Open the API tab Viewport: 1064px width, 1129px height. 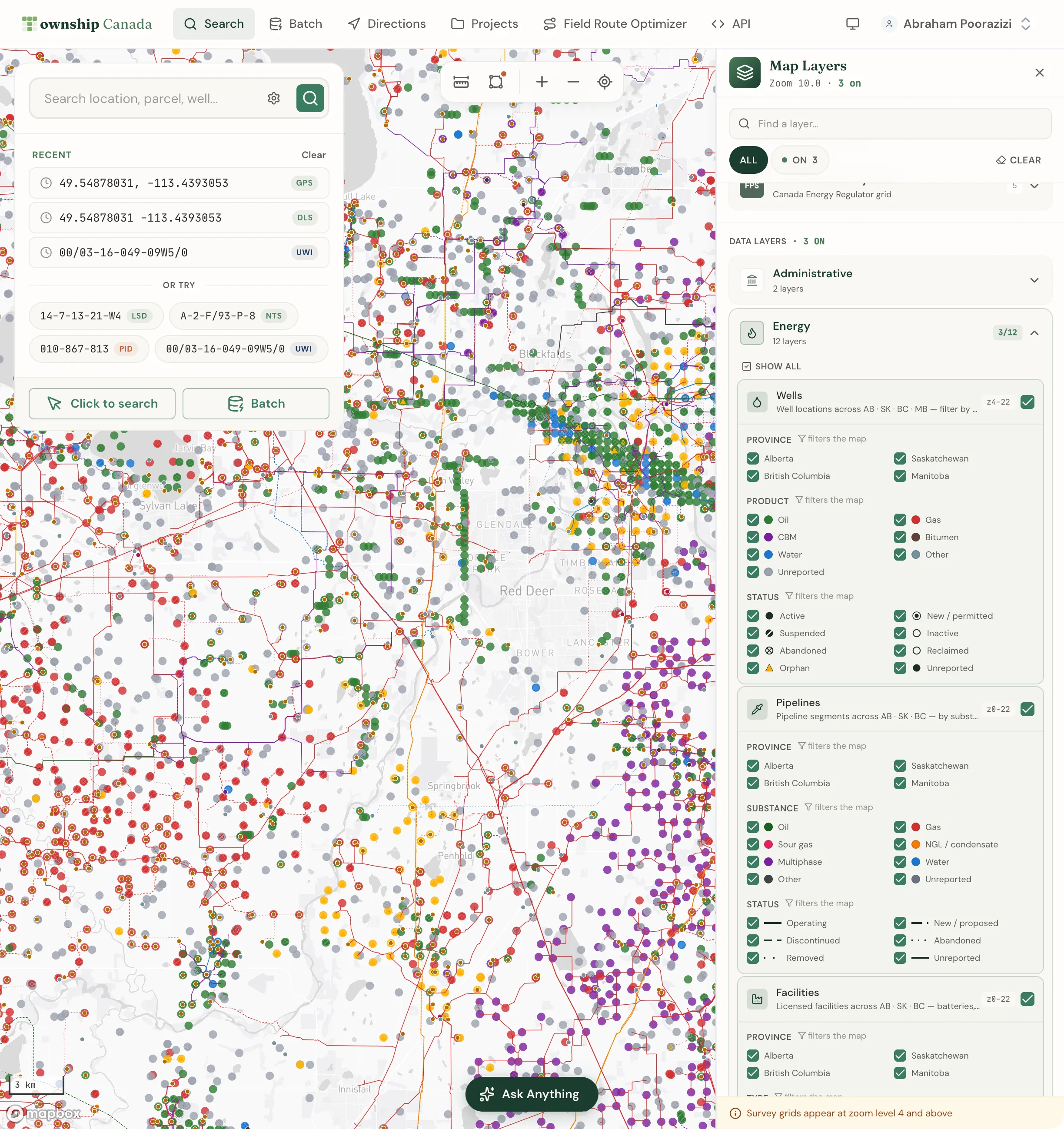point(731,24)
